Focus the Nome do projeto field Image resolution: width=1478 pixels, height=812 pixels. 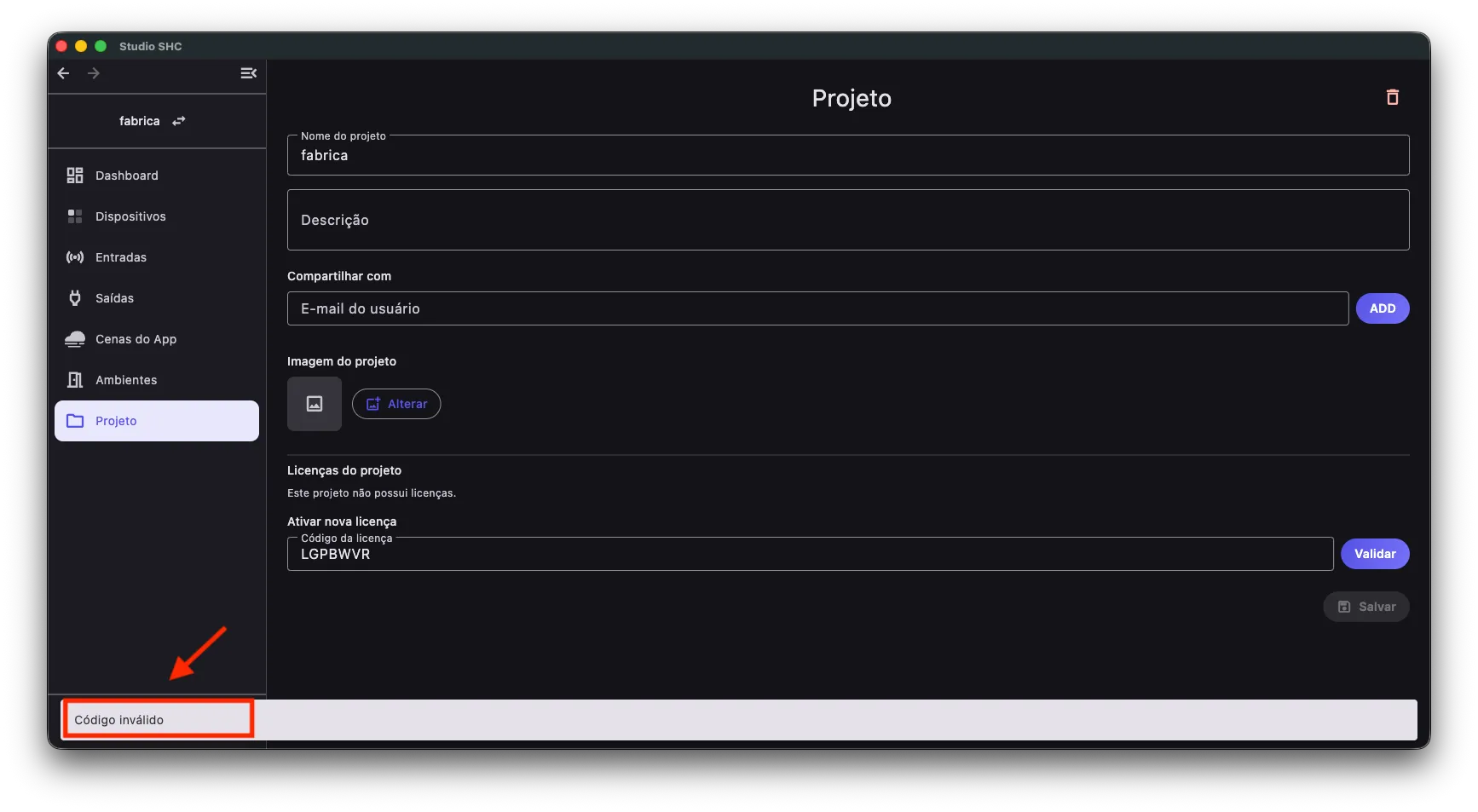pos(848,155)
